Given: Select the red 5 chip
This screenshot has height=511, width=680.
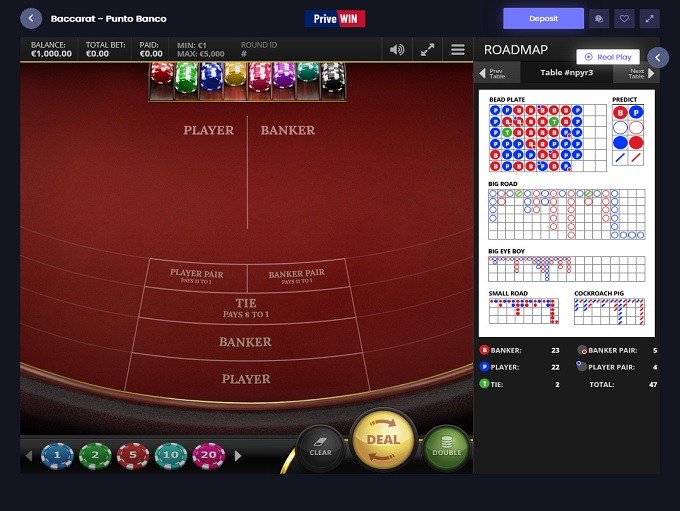Looking at the screenshot, I should pos(133,455).
